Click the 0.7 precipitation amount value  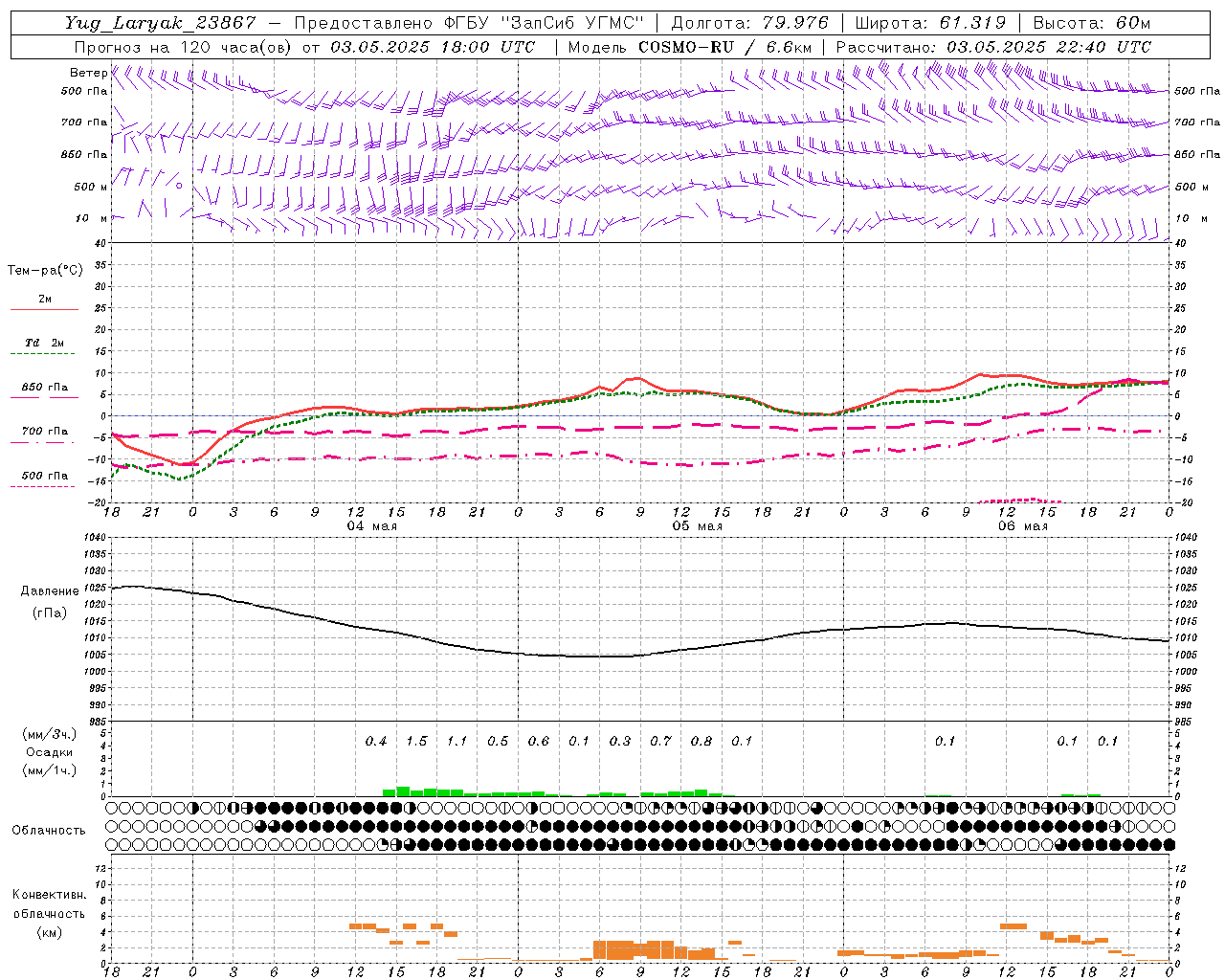coord(660,741)
